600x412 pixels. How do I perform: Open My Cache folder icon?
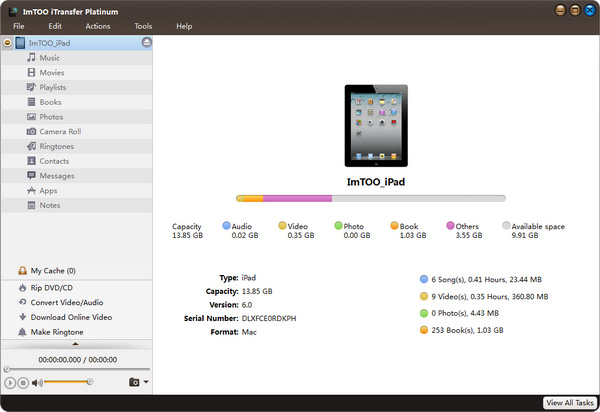click(23, 270)
